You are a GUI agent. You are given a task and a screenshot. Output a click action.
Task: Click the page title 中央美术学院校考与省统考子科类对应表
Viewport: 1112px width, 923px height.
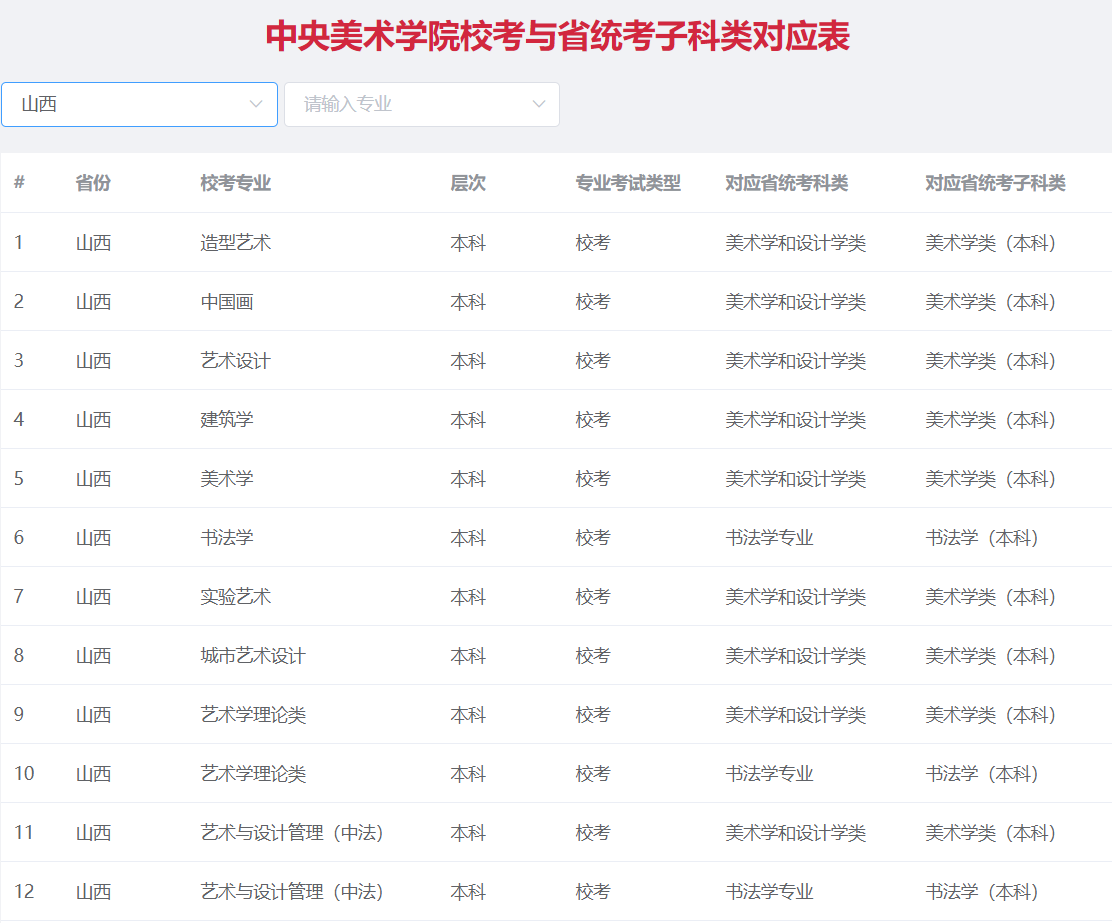(557, 36)
